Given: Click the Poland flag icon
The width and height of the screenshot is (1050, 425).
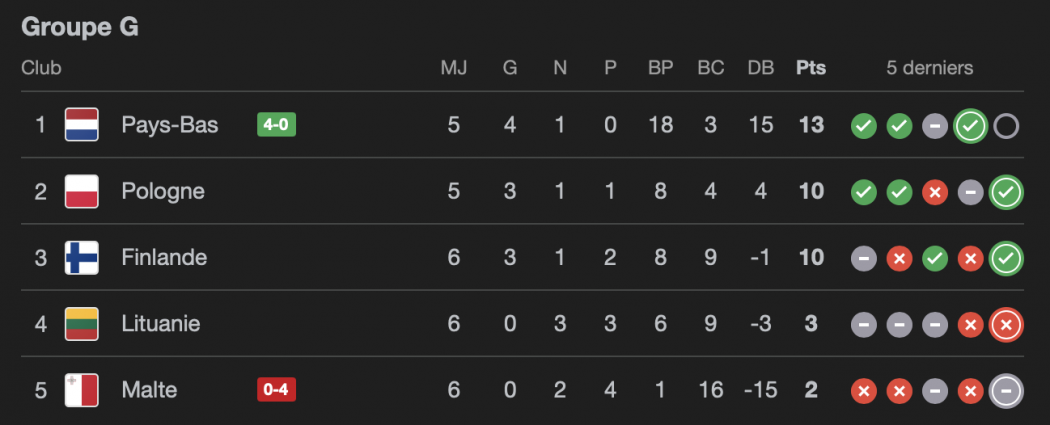Looking at the screenshot, I should pyautogui.click(x=81, y=191).
